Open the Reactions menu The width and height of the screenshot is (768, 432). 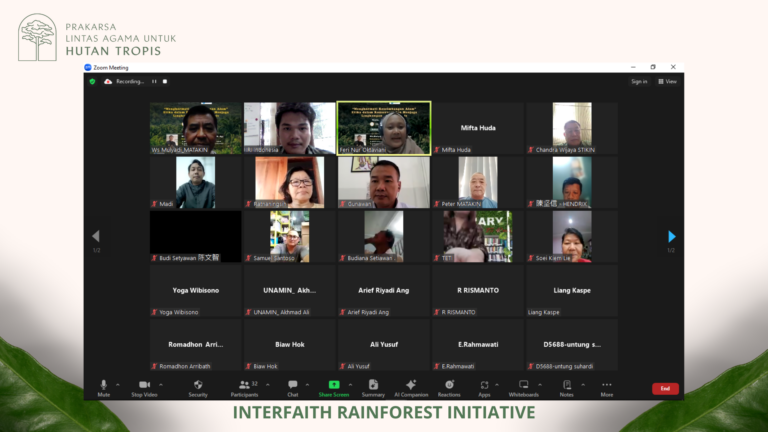pos(449,386)
